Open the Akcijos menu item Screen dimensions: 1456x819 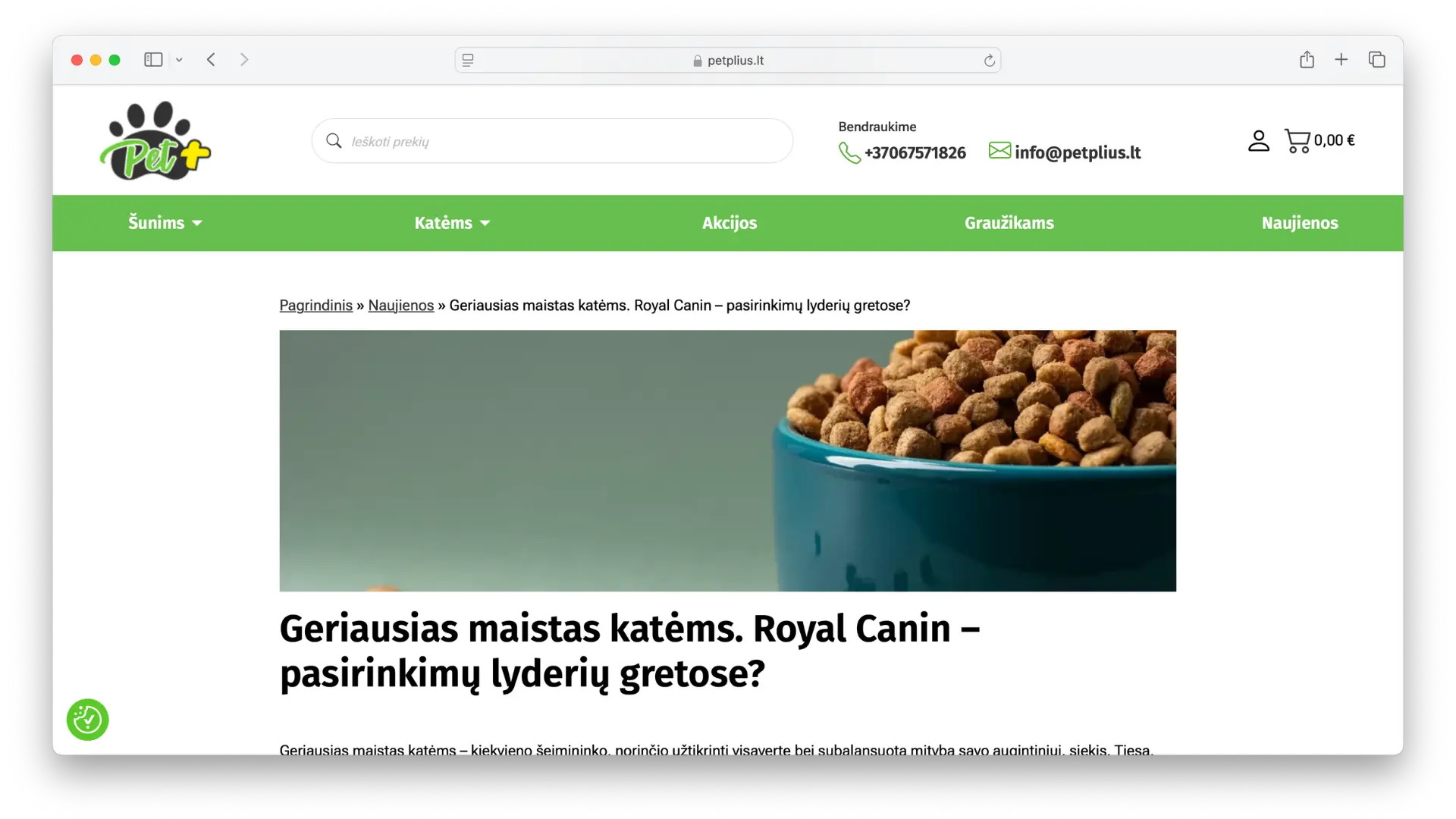click(730, 223)
